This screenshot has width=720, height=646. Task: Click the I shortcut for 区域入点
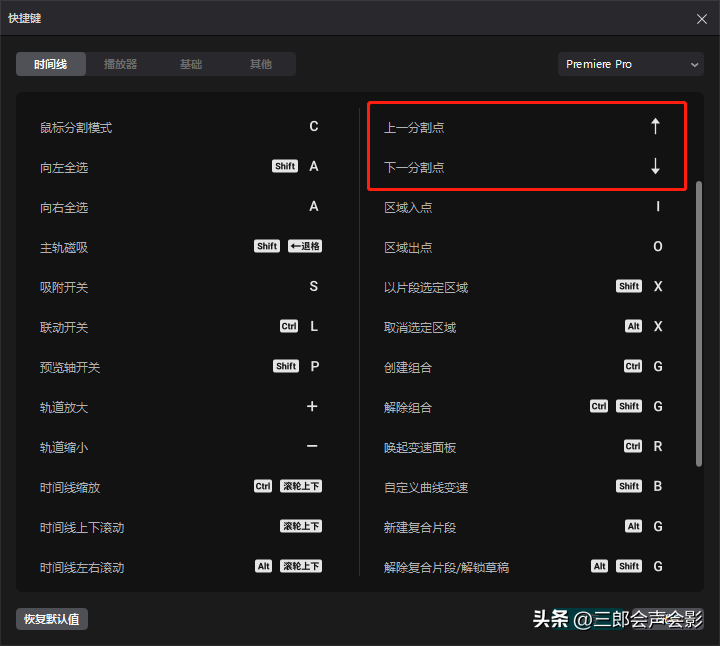click(x=658, y=206)
